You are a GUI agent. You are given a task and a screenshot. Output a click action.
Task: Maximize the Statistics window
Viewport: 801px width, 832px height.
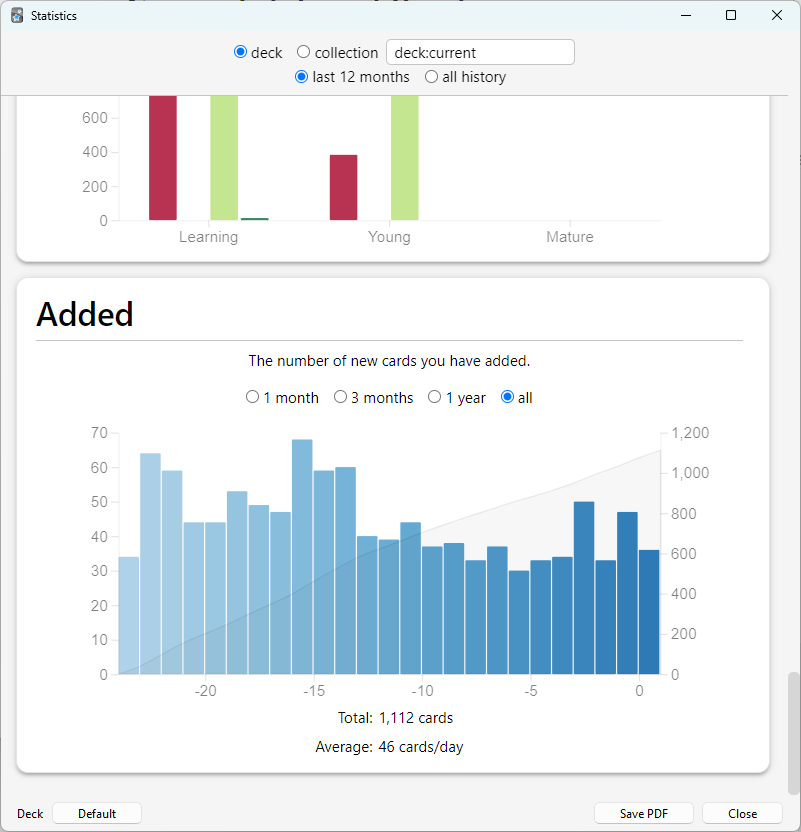[731, 15]
